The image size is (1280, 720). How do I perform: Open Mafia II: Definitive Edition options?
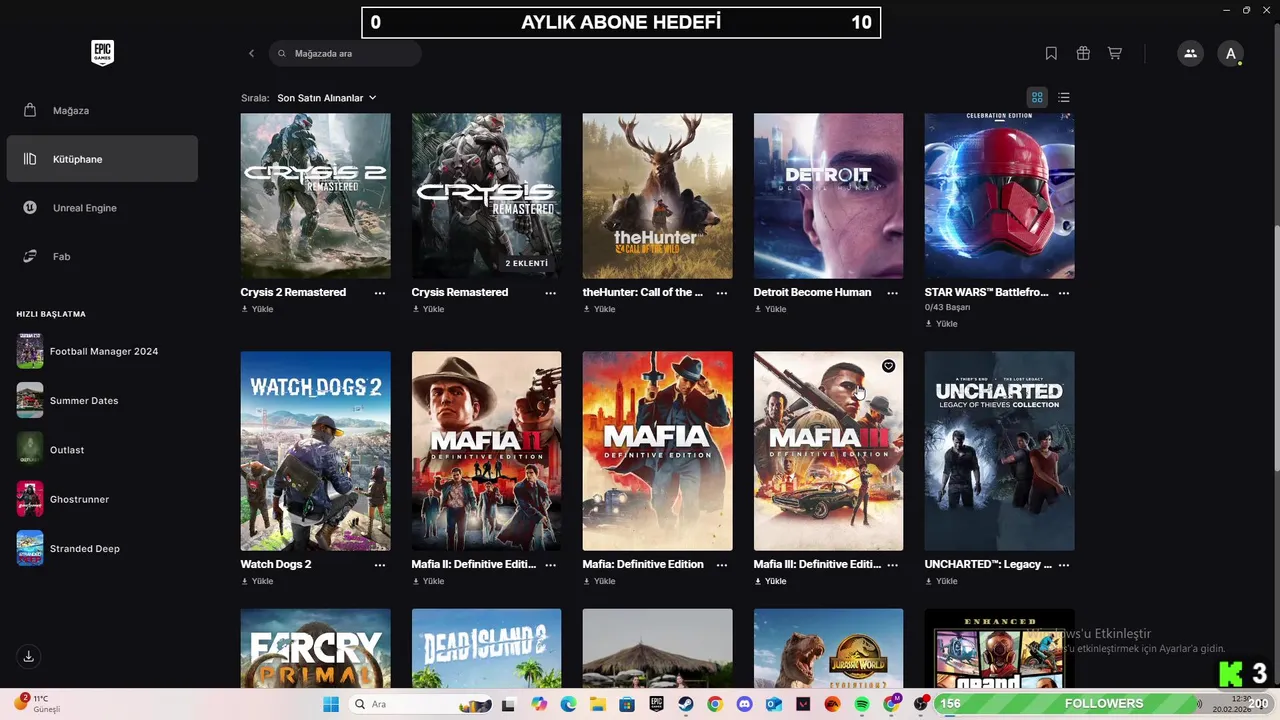coord(551,565)
